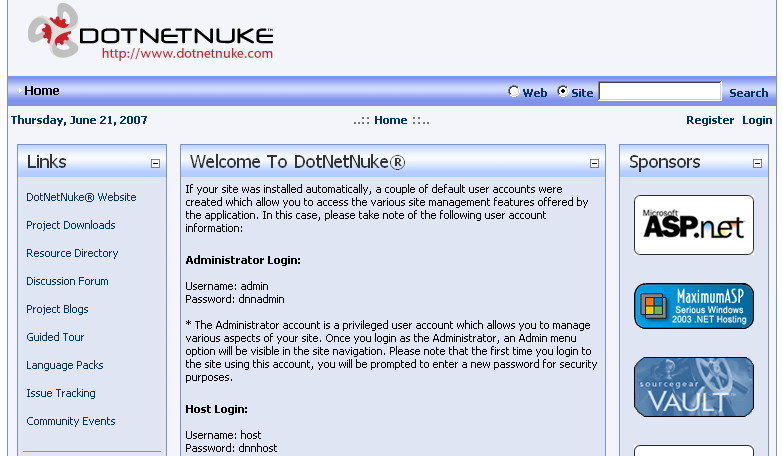Click the Welcome To DotNetNuke® title

click(298, 162)
